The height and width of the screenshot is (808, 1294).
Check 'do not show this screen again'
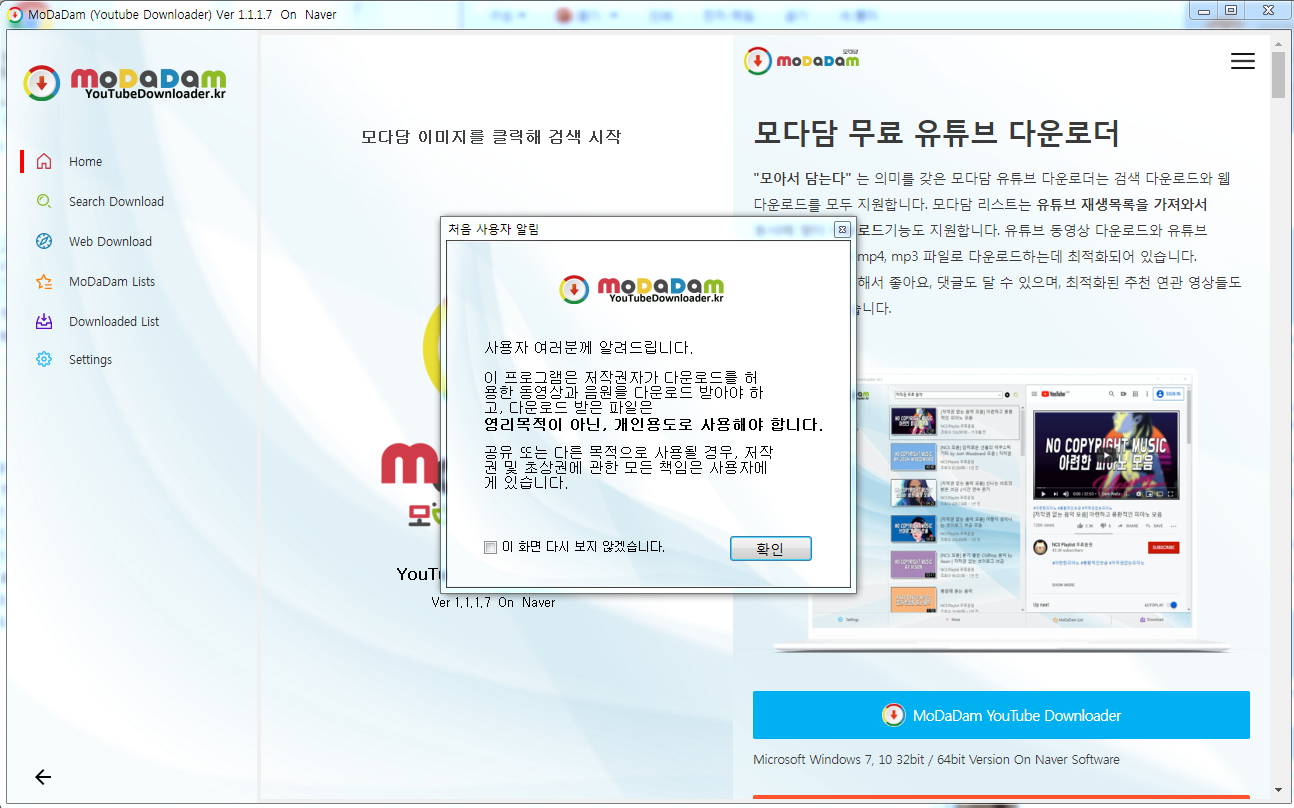point(490,547)
